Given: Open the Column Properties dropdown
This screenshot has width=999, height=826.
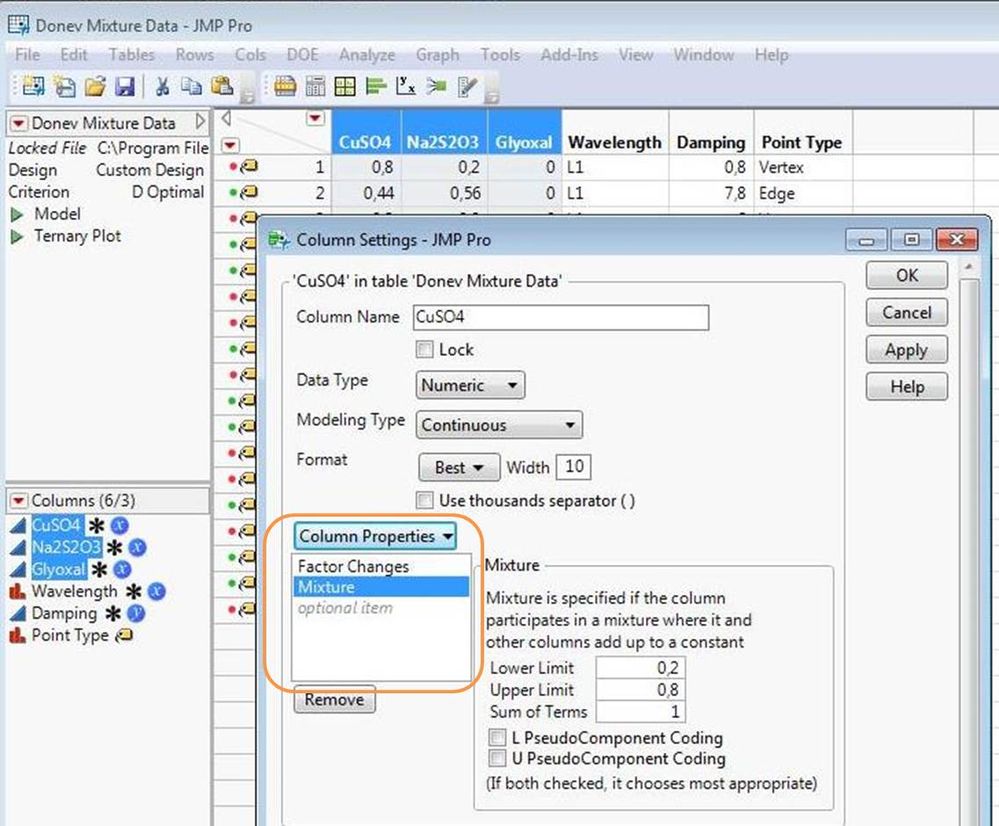Looking at the screenshot, I should pyautogui.click(x=375, y=536).
